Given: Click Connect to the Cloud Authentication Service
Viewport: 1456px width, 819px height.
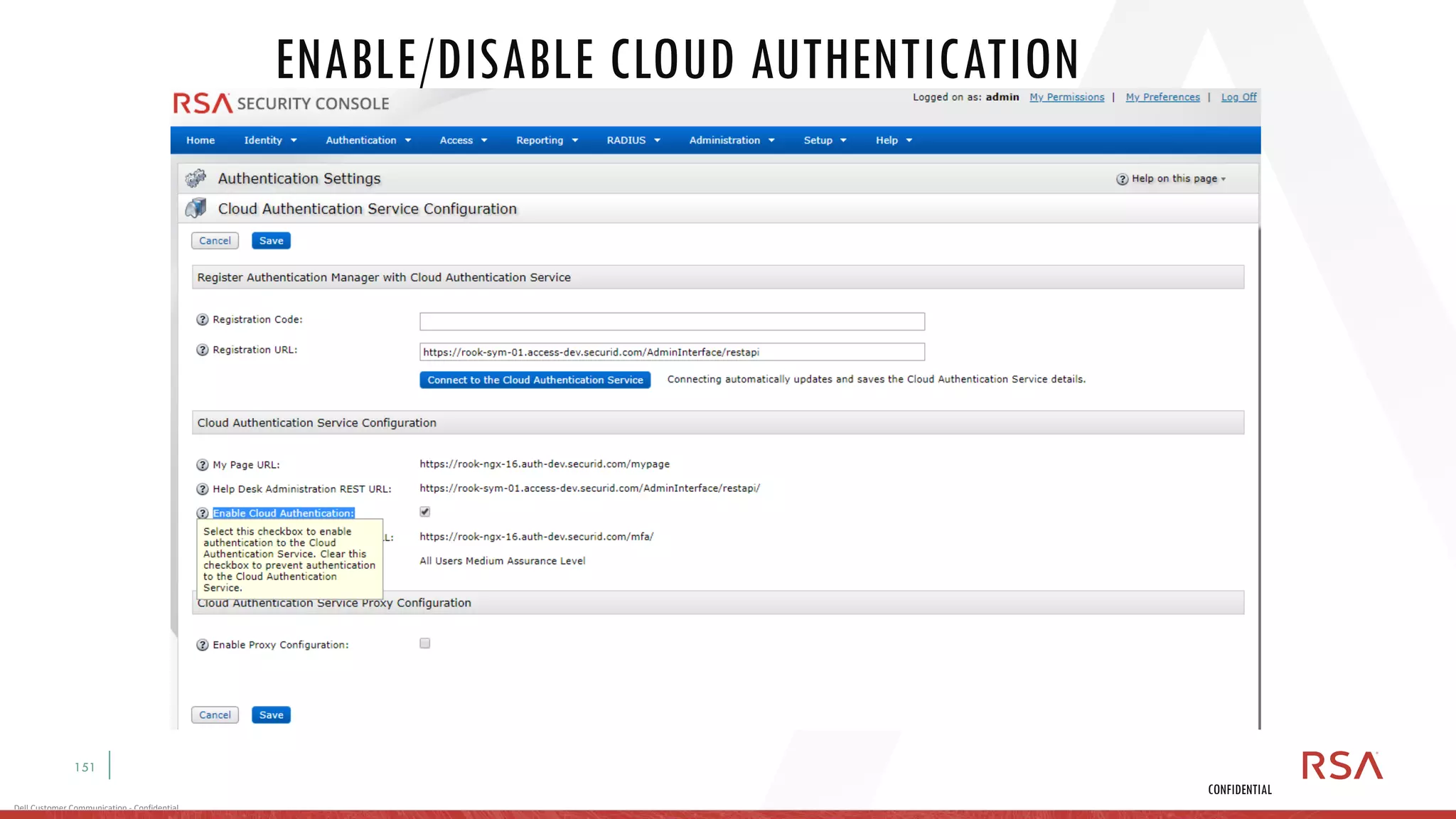Looking at the screenshot, I should point(535,380).
